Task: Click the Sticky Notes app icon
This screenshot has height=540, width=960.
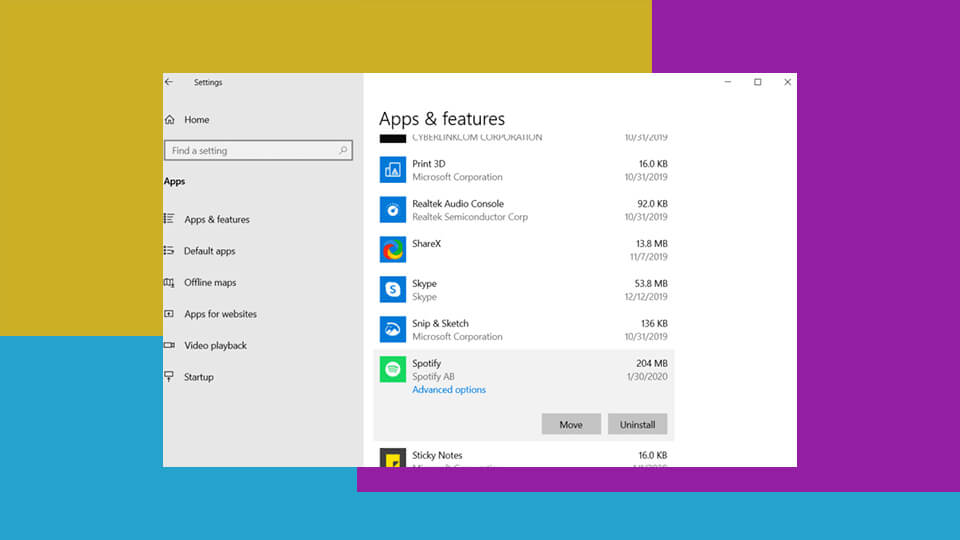Action: (392, 458)
